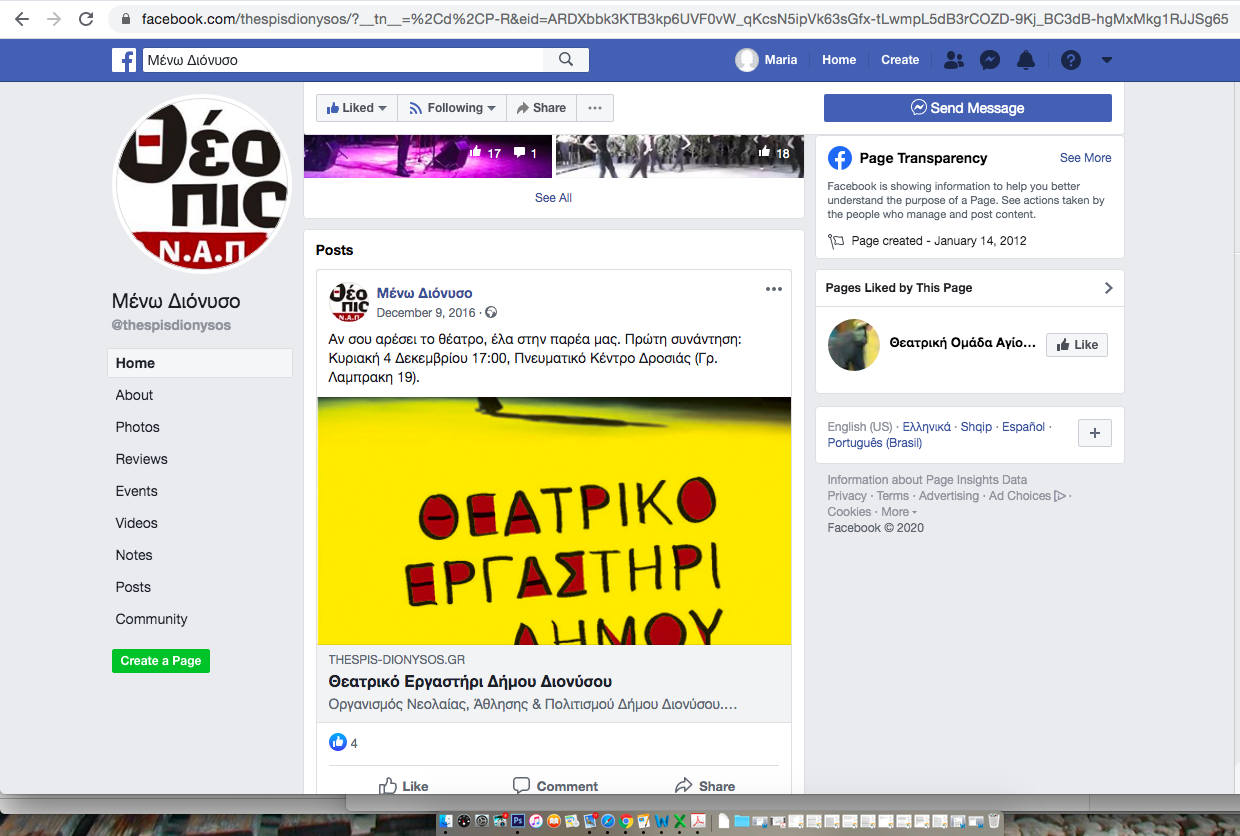
Task: Like the Θεατρική Ομάδα page
Action: [x=1077, y=345]
